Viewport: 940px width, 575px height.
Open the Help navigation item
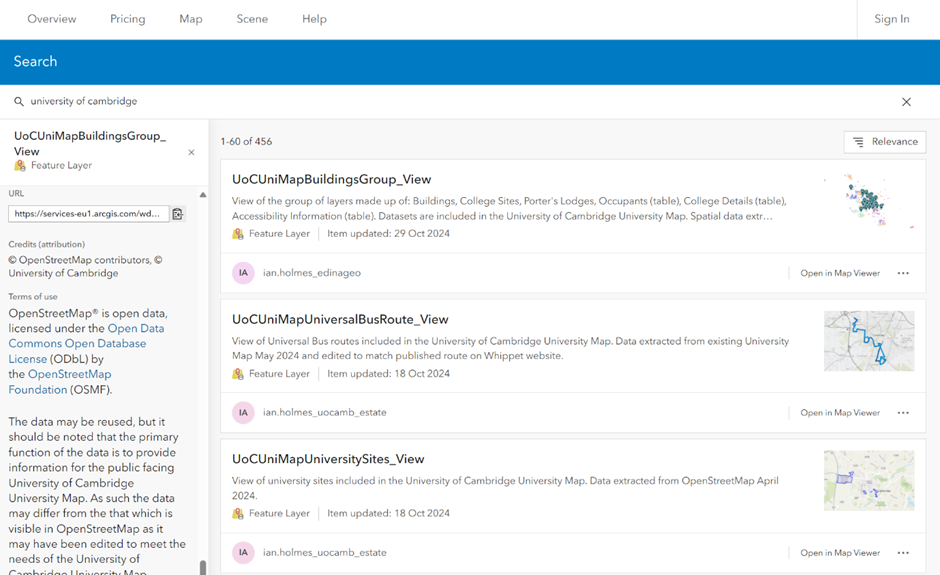(314, 19)
